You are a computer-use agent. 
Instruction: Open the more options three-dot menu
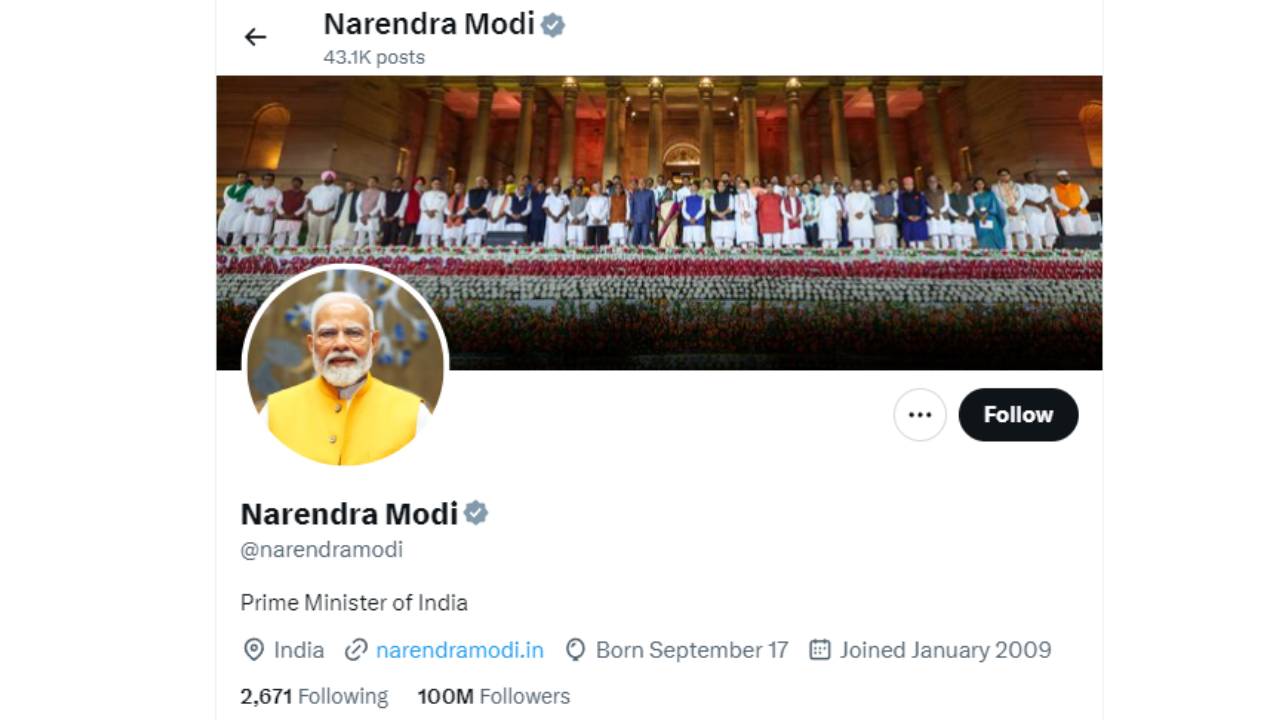pos(919,414)
